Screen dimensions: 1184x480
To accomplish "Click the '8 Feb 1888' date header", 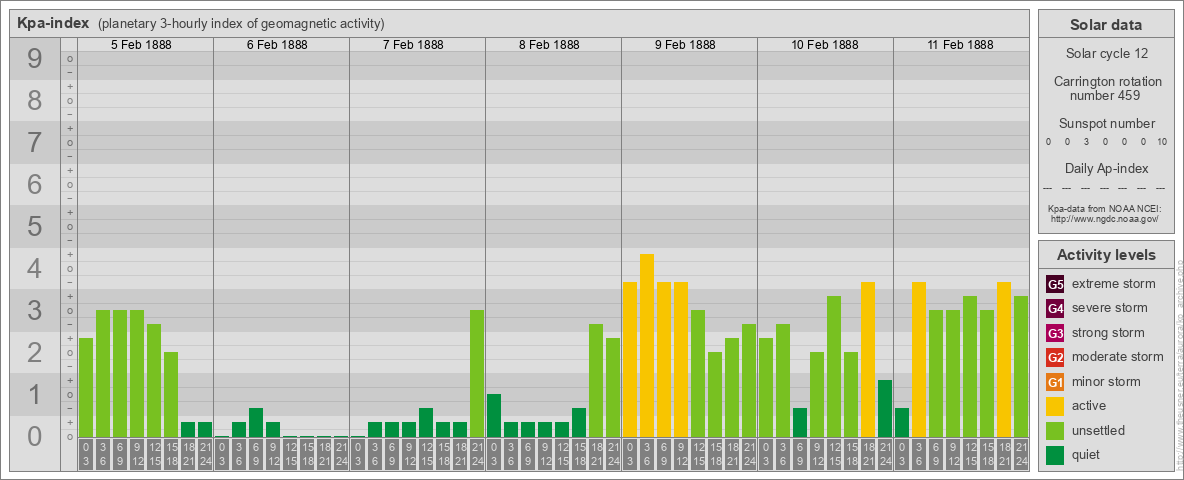I will click(549, 45).
